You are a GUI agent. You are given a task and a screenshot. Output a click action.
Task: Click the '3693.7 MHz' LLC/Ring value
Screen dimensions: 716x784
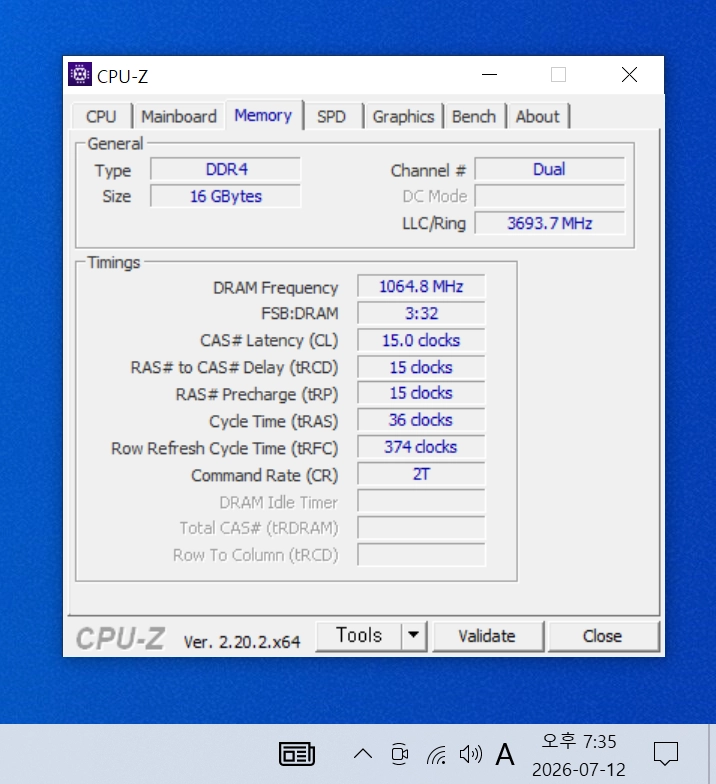click(550, 223)
